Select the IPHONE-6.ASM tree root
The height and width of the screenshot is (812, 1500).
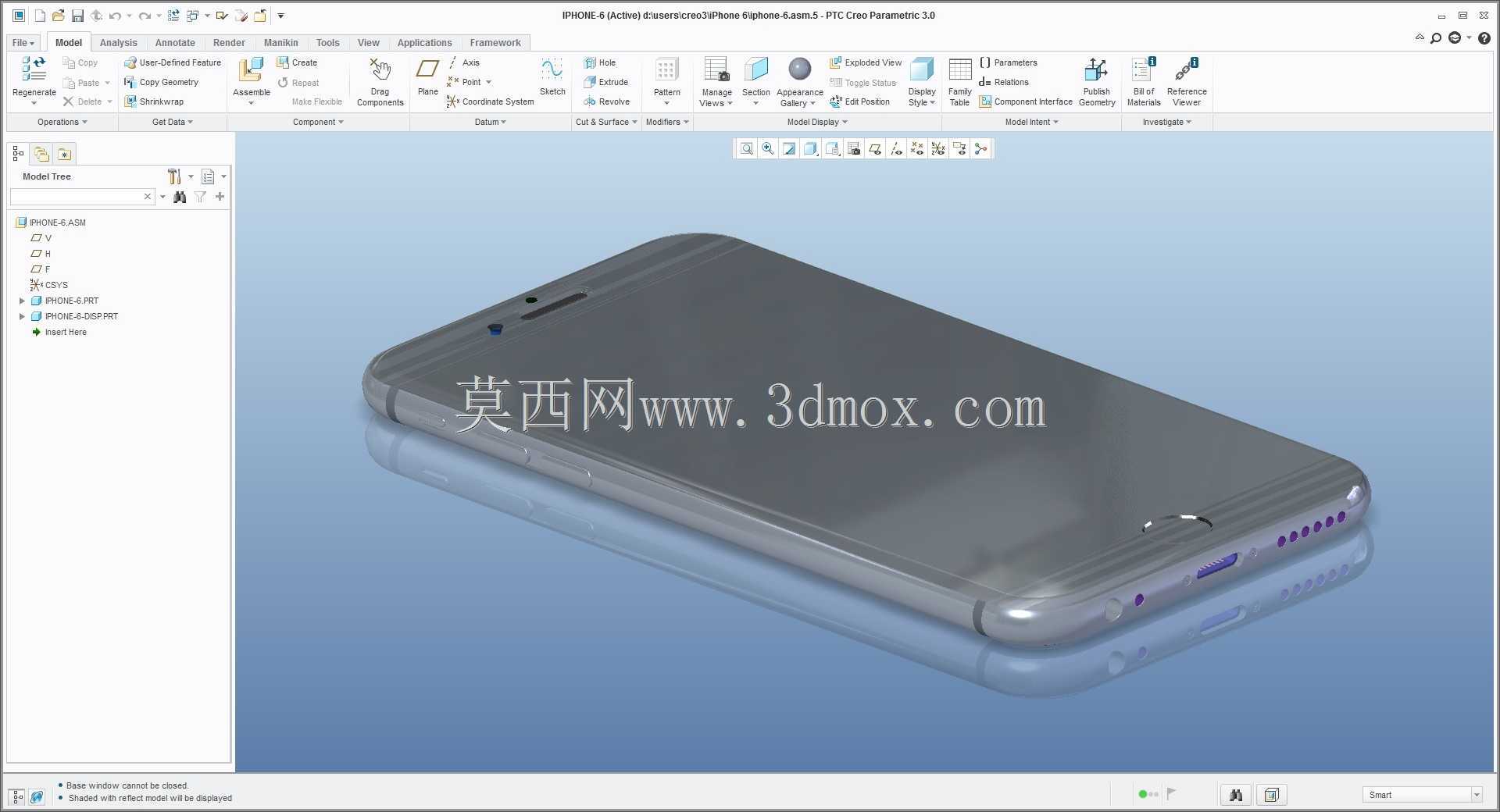(x=51, y=223)
